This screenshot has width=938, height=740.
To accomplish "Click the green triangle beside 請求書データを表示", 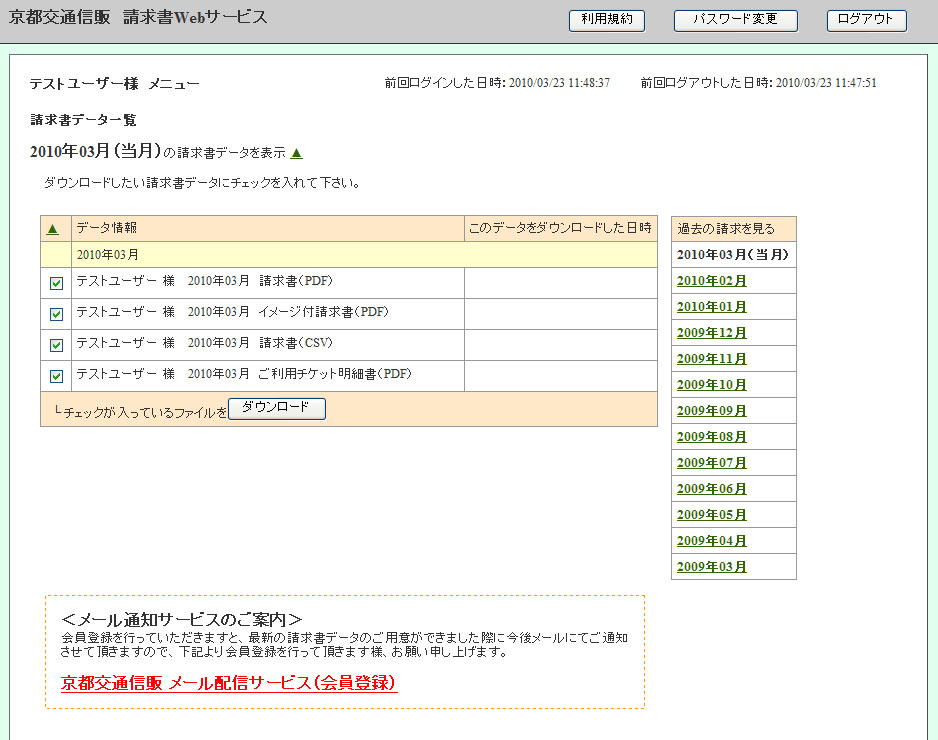I will (296, 153).
